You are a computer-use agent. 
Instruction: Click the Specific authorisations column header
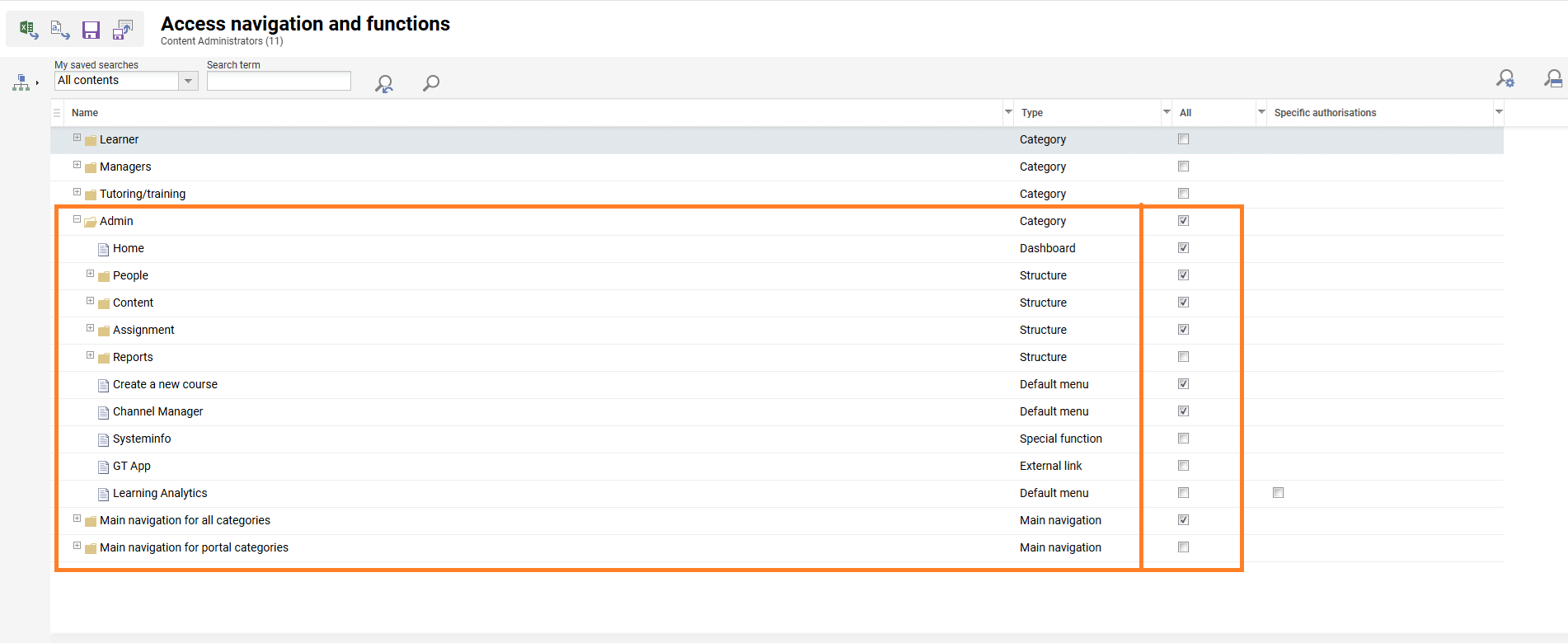pyautogui.click(x=1325, y=113)
